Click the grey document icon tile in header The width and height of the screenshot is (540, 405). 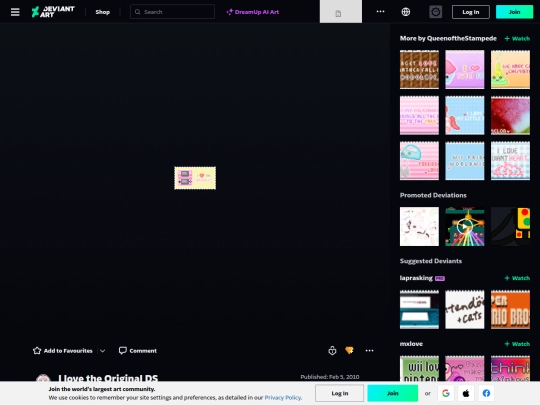(x=341, y=12)
